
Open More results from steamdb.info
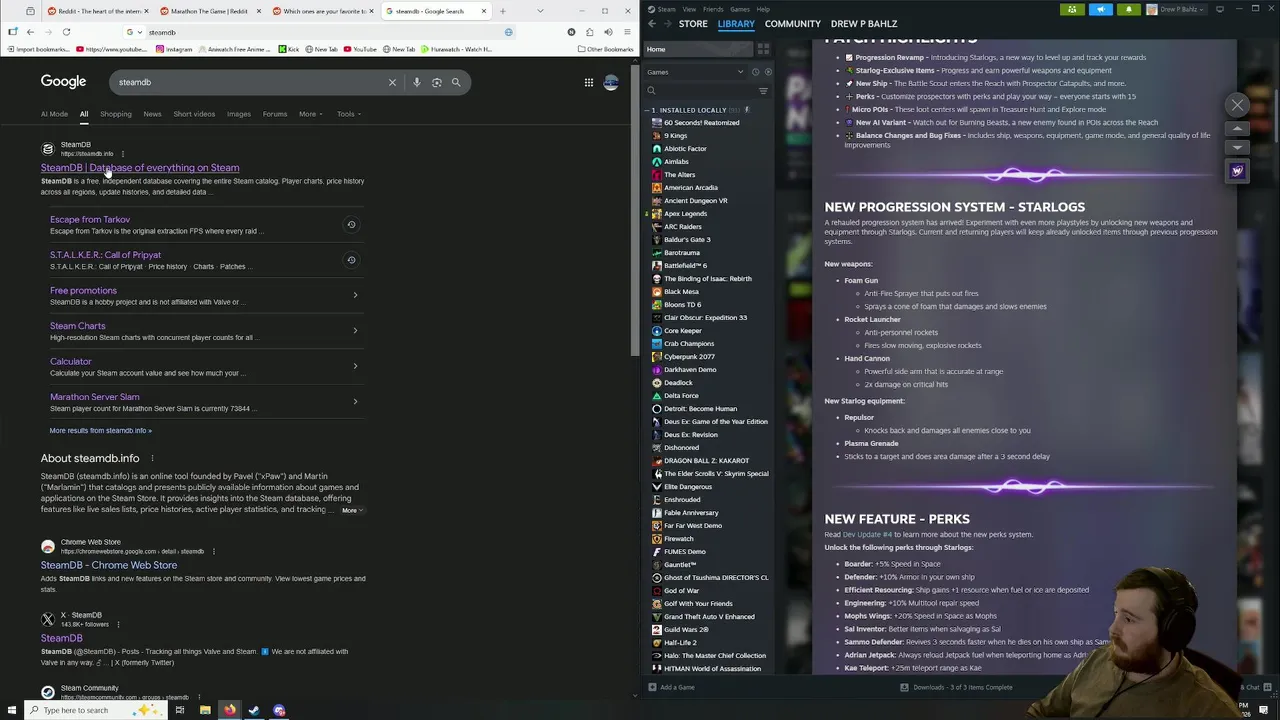coord(100,430)
